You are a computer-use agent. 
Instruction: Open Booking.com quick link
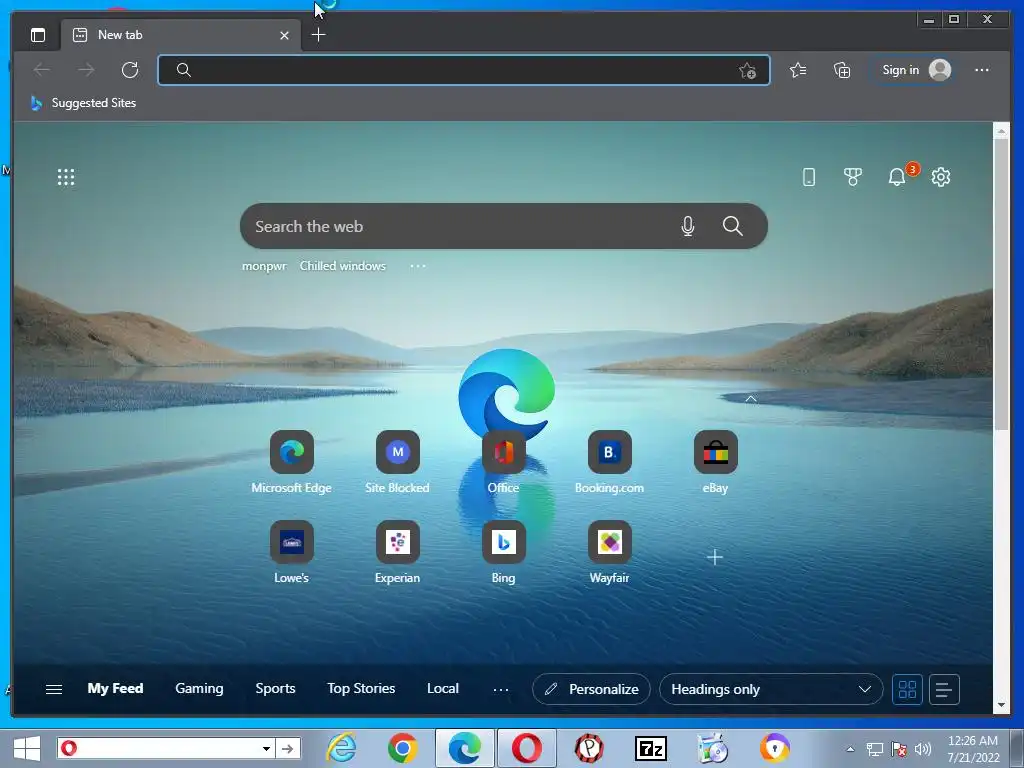(609, 462)
